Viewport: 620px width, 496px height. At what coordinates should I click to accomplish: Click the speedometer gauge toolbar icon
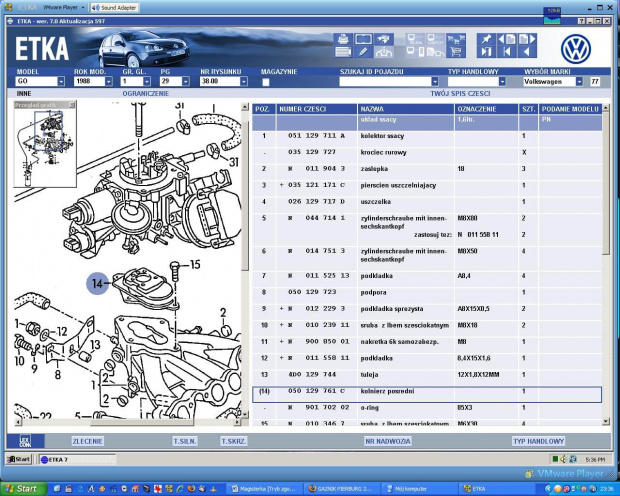tap(383, 52)
